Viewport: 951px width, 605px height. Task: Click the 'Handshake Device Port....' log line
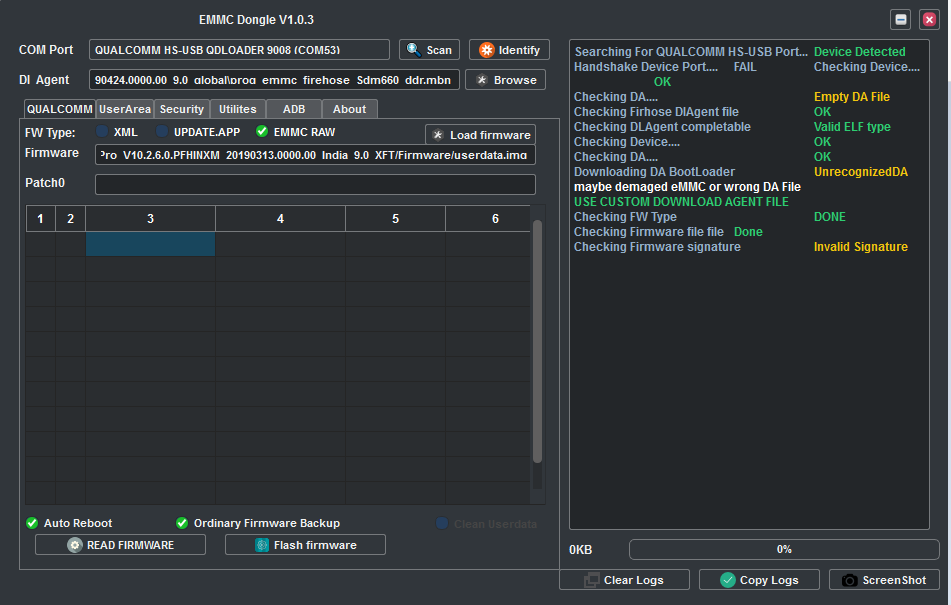click(646, 67)
